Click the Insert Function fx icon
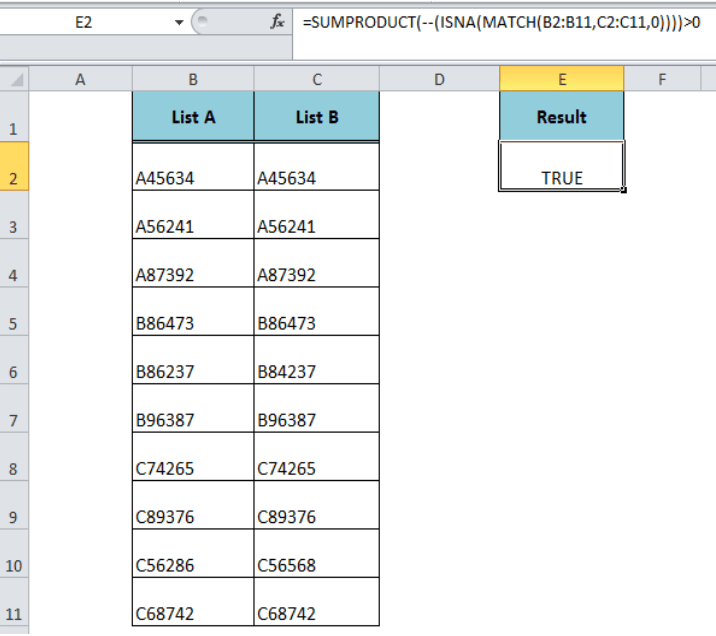Viewport: 716px width, 636px height. coord(277,21)
